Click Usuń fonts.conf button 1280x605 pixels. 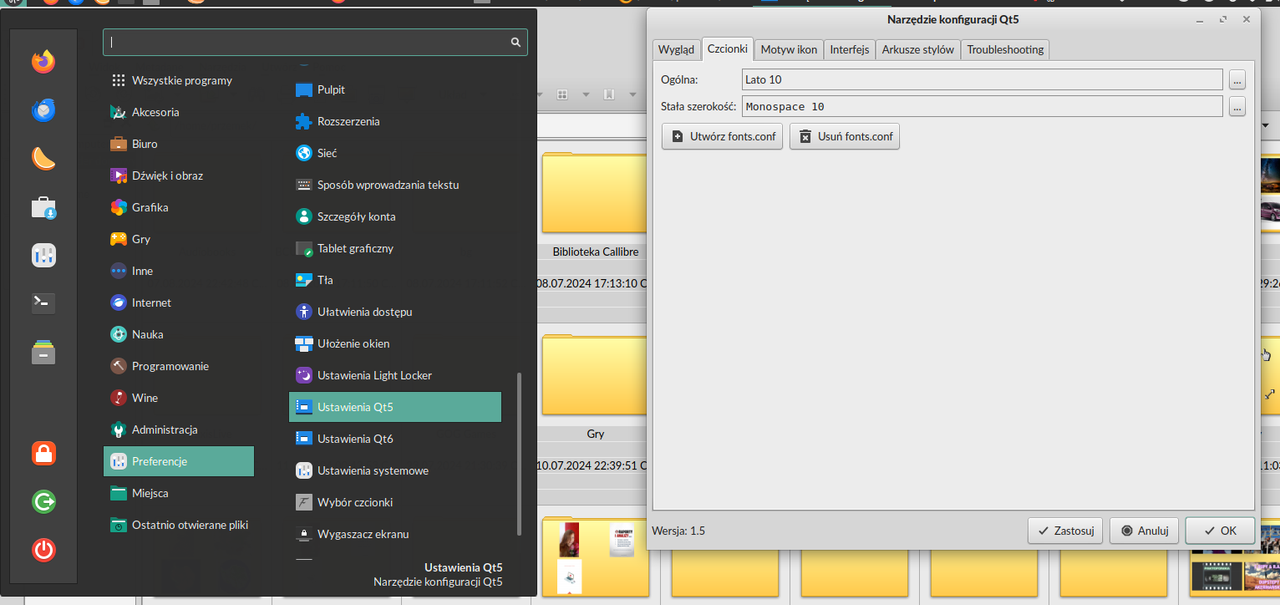845,136
